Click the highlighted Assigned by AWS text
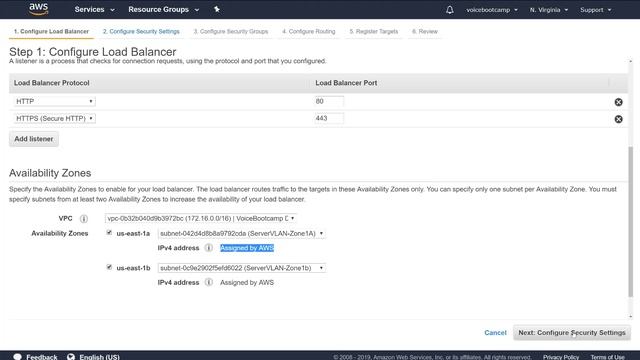Screen dimensions: 640x360 pos(247,248)
